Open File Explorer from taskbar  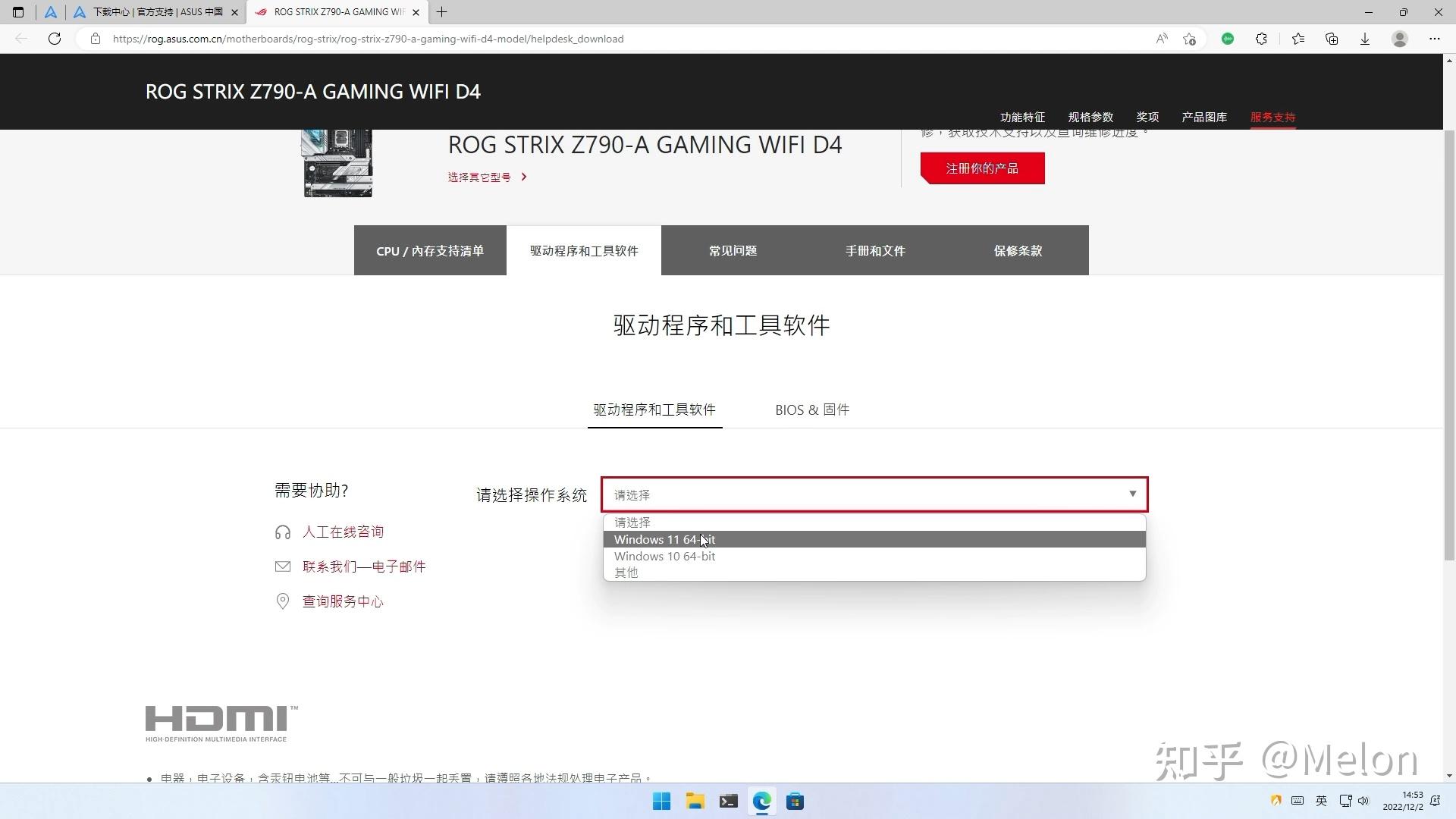click(695, 802)
